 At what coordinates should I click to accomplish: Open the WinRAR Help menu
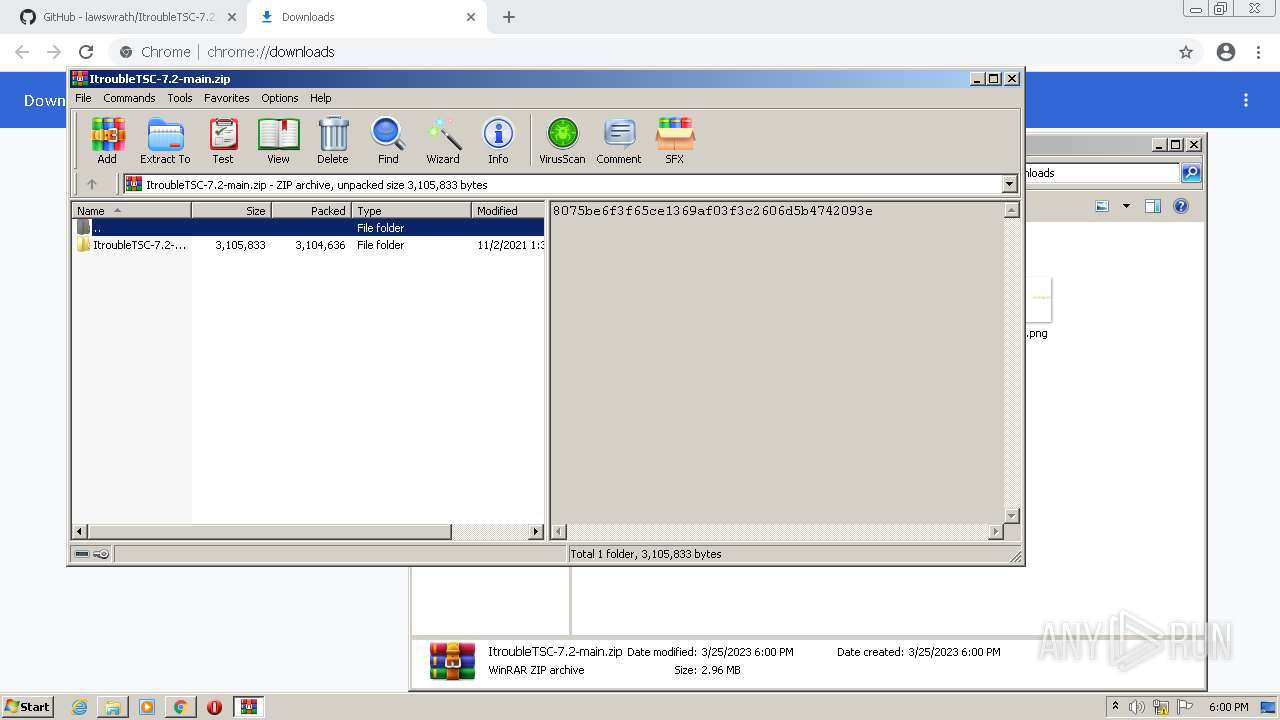[x=321, y=98]
